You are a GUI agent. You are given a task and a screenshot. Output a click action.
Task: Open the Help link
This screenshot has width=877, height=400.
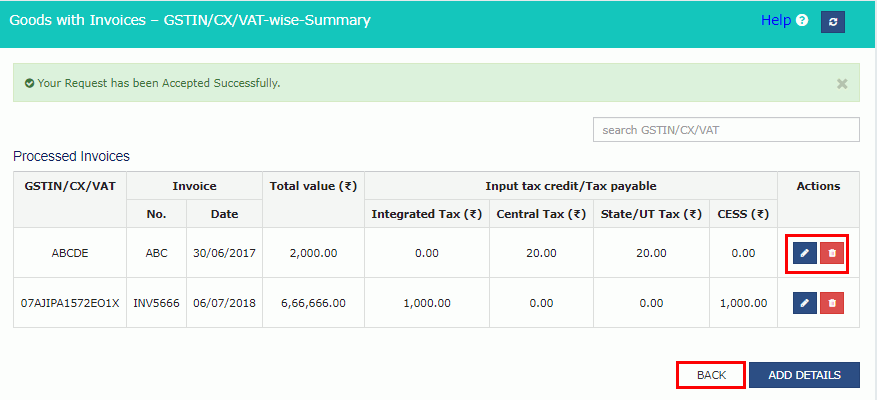775,21
